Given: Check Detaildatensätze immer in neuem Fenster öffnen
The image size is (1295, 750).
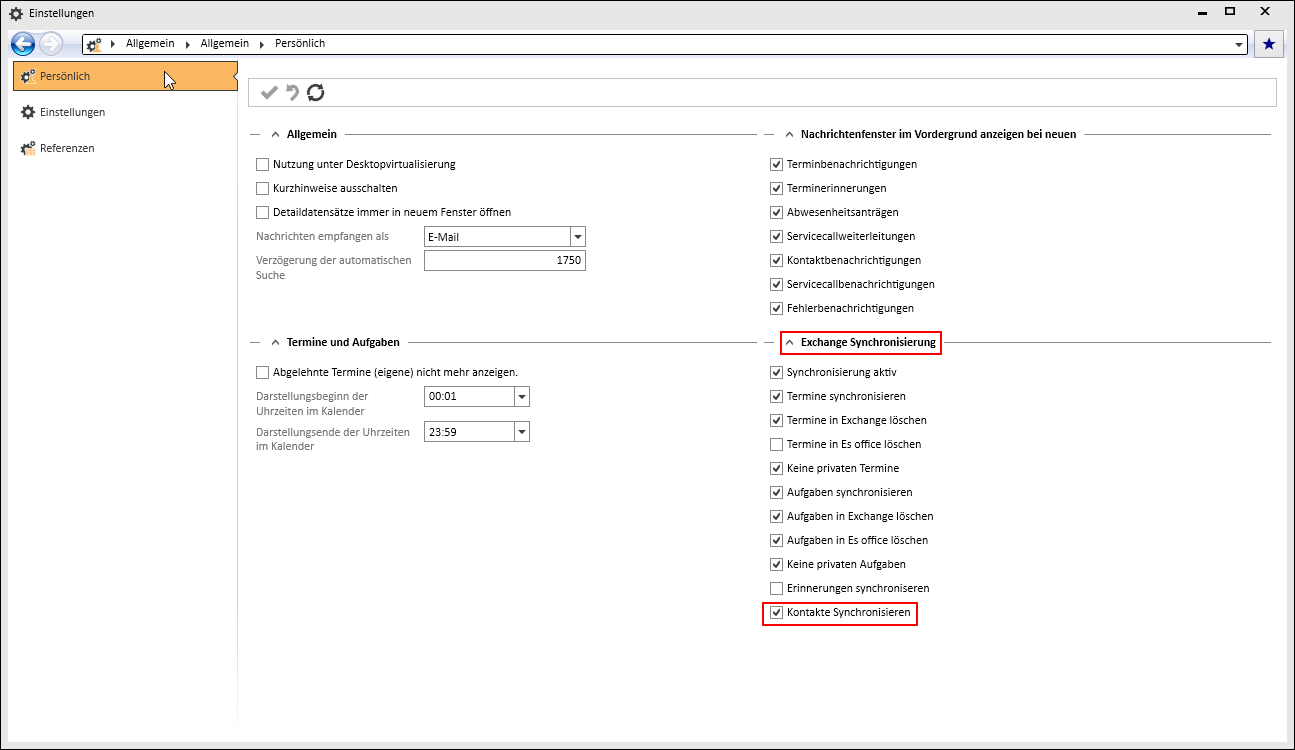Looking at the screenshot, I should coord(263,212).
